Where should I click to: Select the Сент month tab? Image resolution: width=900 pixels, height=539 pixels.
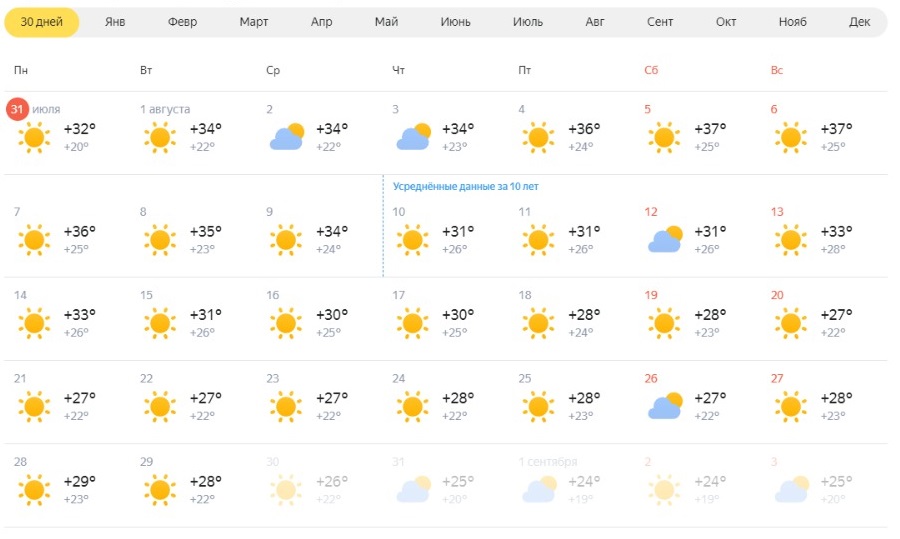coord(660,22)
